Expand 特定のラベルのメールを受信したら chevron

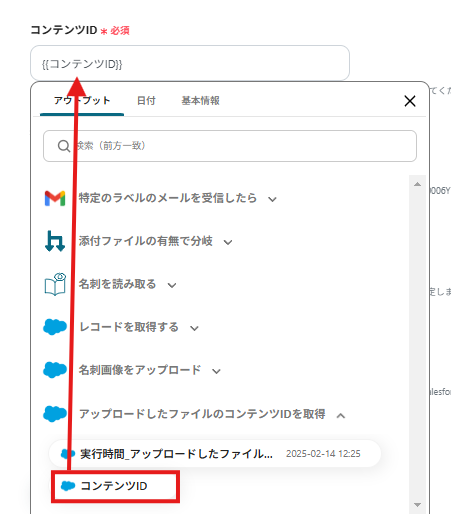(x=272, y=199)
